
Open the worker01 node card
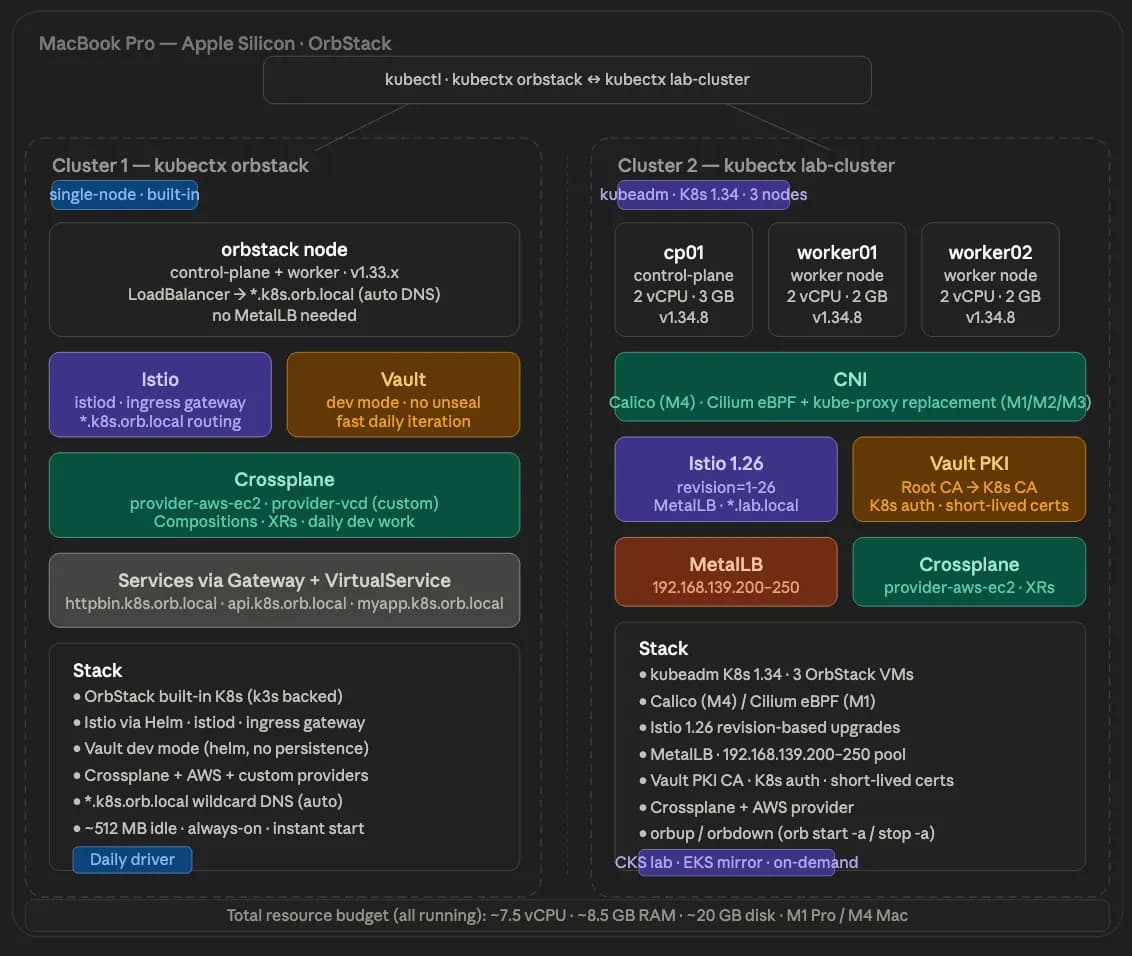click(837, 279)
